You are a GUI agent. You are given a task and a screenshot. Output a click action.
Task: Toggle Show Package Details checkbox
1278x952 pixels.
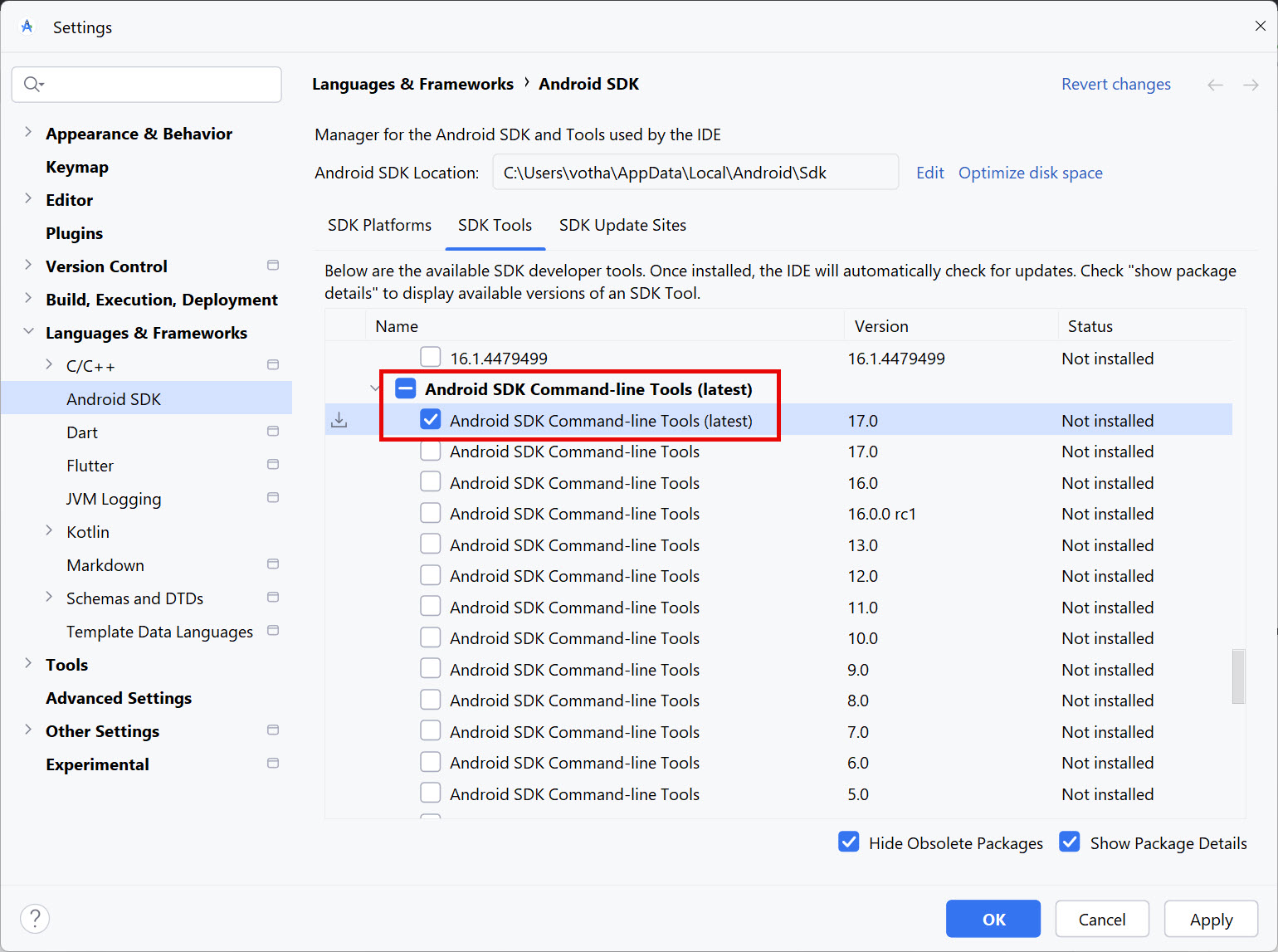click(x=1070, y=842)
